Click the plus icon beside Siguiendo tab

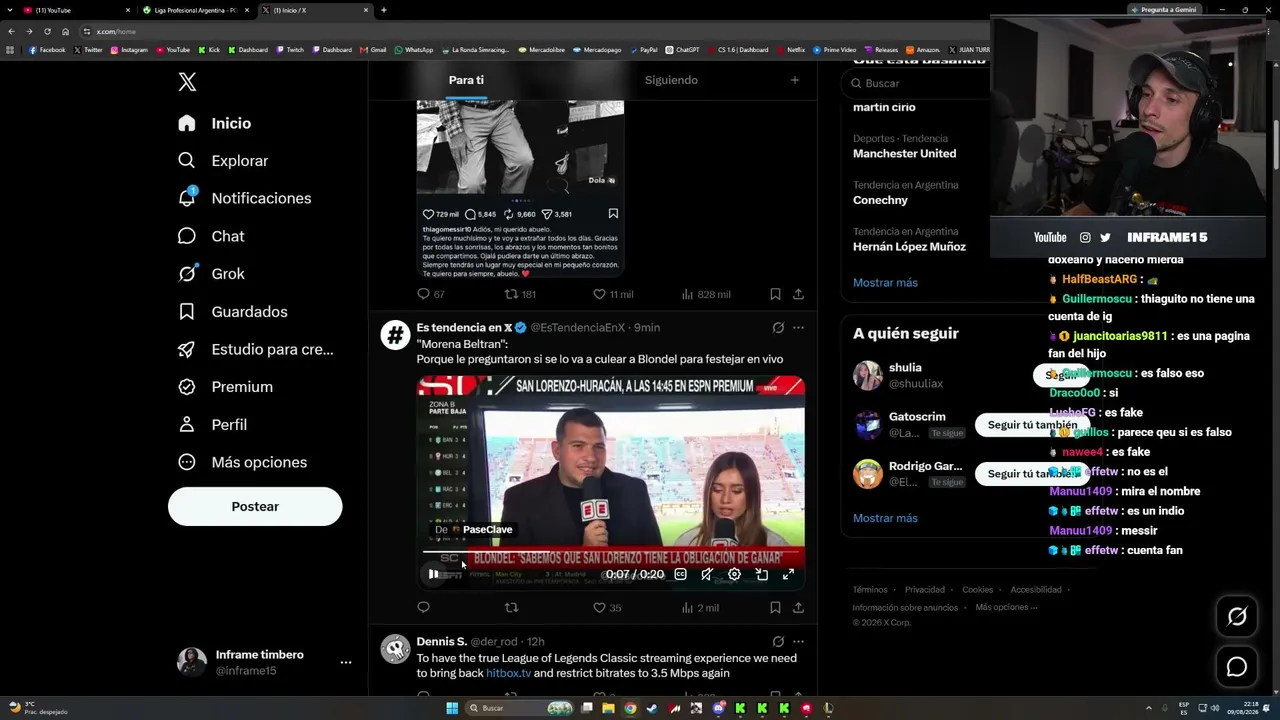pos(795,80)
